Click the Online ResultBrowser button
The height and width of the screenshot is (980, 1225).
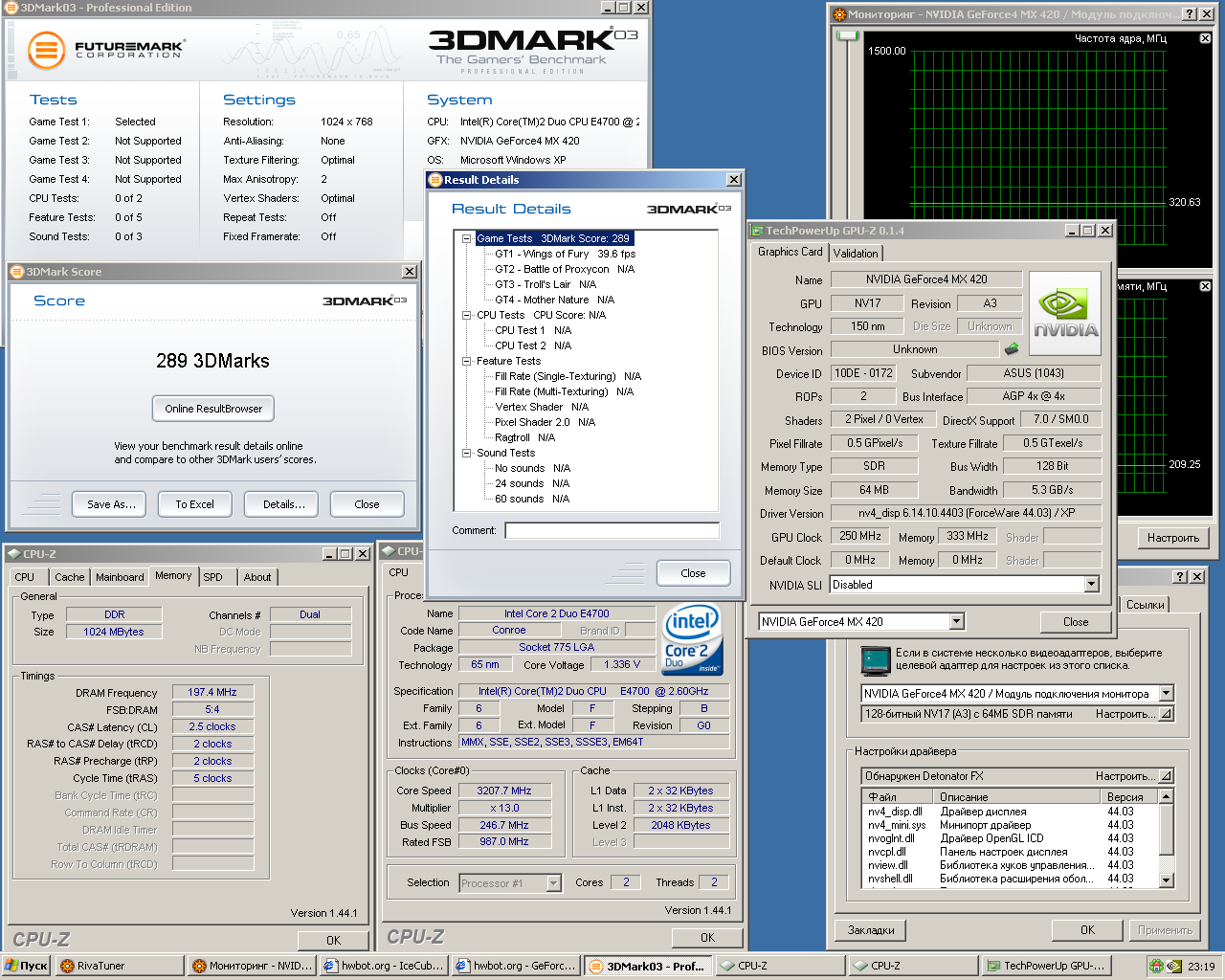click(x=213, y=409)
